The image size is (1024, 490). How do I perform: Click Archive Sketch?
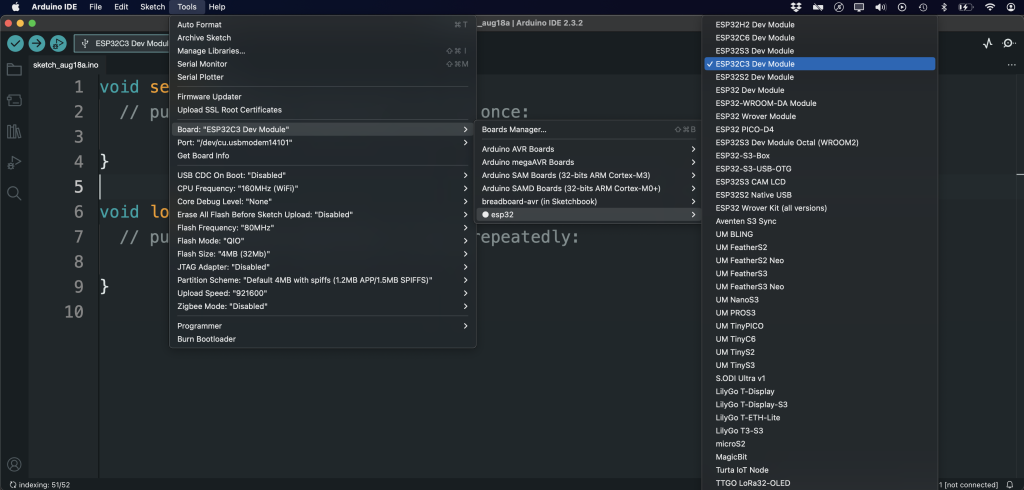pyautogui.click(x=323, y=38)
